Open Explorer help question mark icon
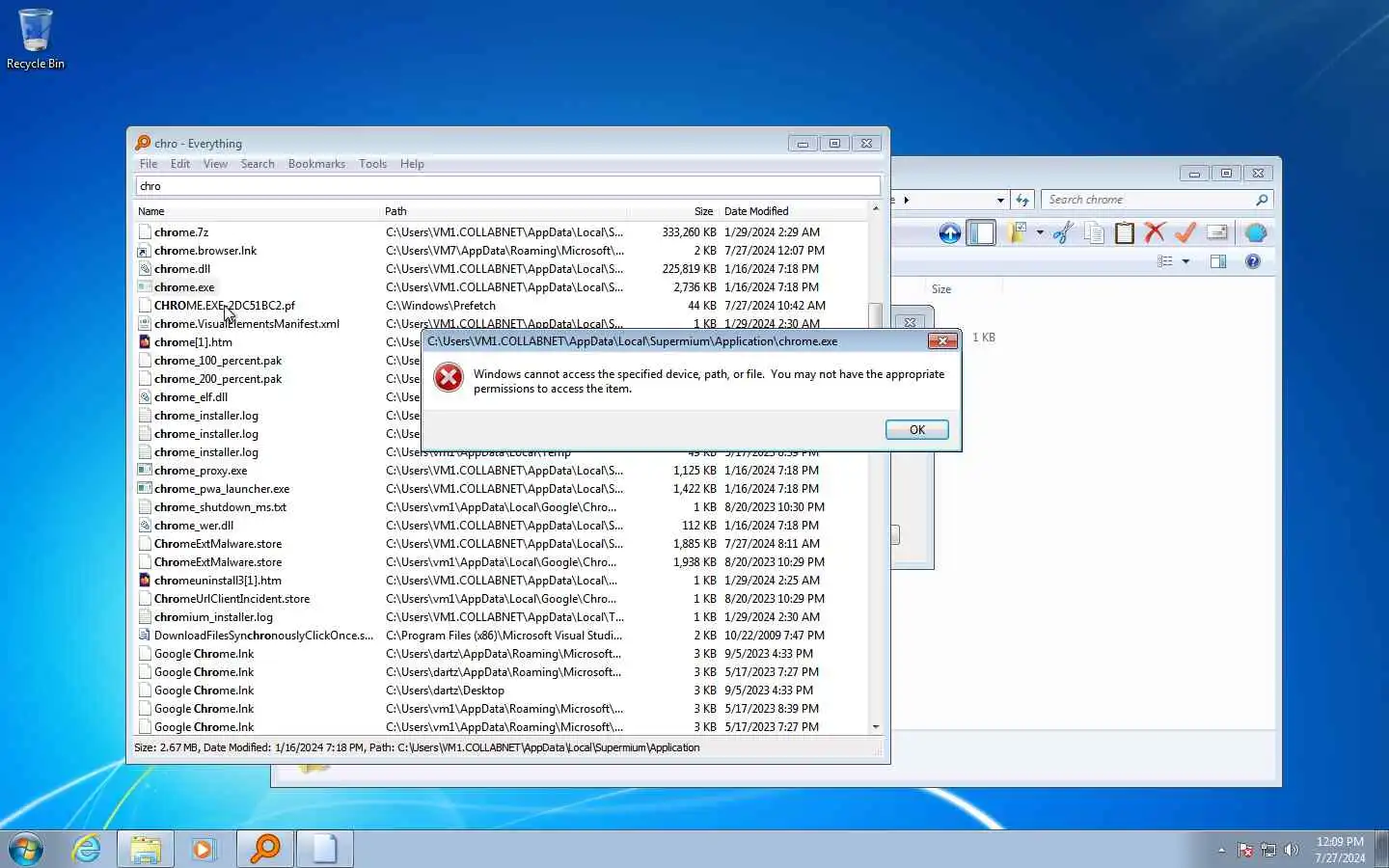The width and height of the screenshot is (1389, 868). (x=1253, y=261)
